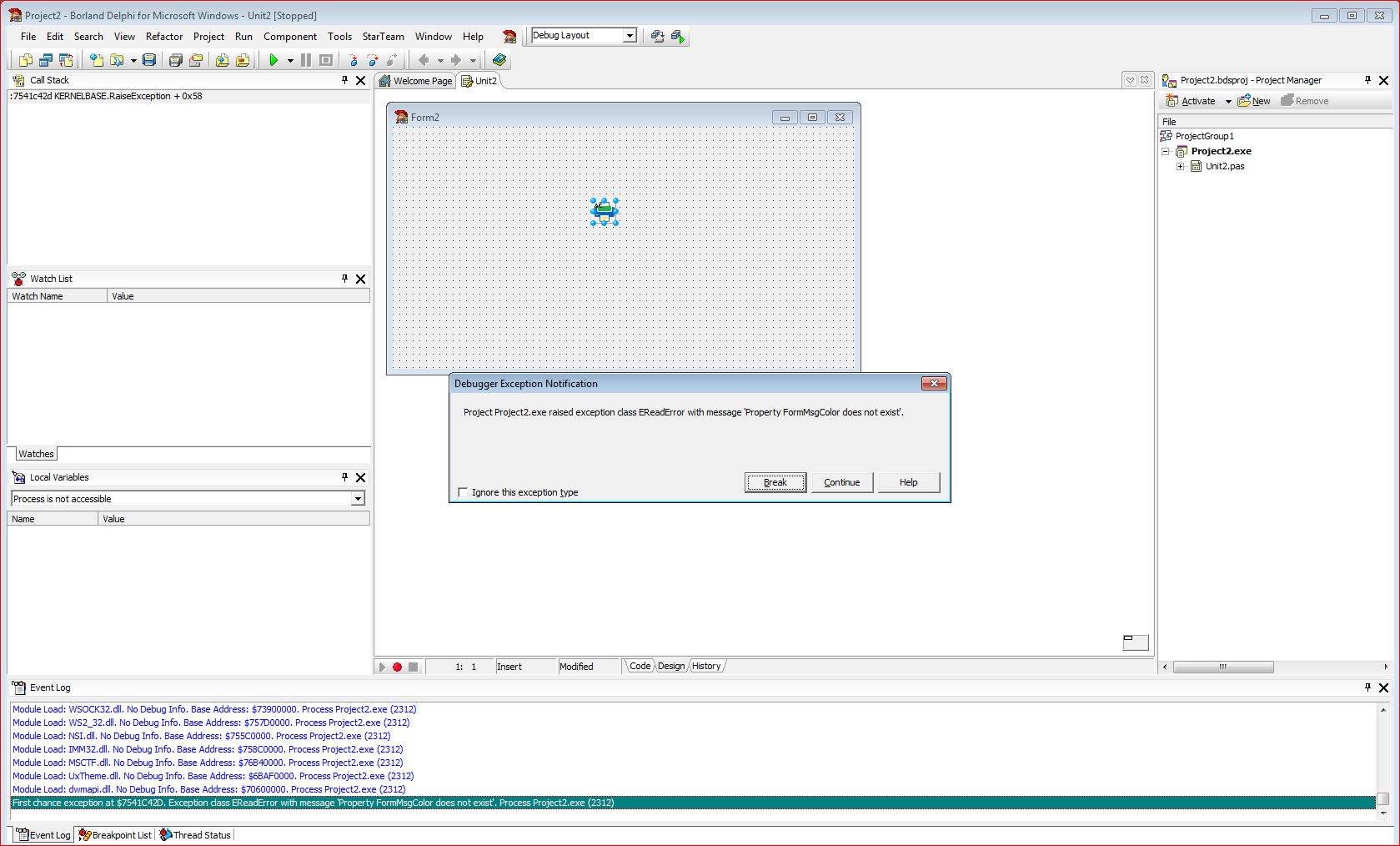Screen dimensions: 1400x846
Task: Click New in Project Manager
Action: (x=1254, y=101)
